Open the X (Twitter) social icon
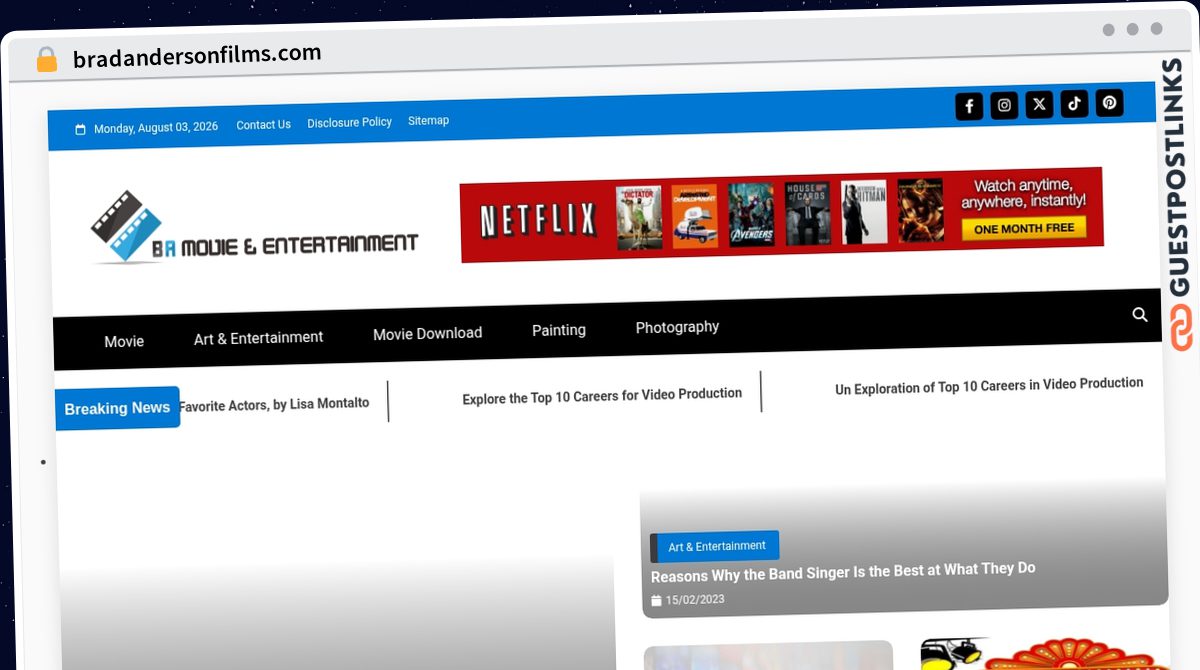1200x670 pixels. [x=1039, y=104]
